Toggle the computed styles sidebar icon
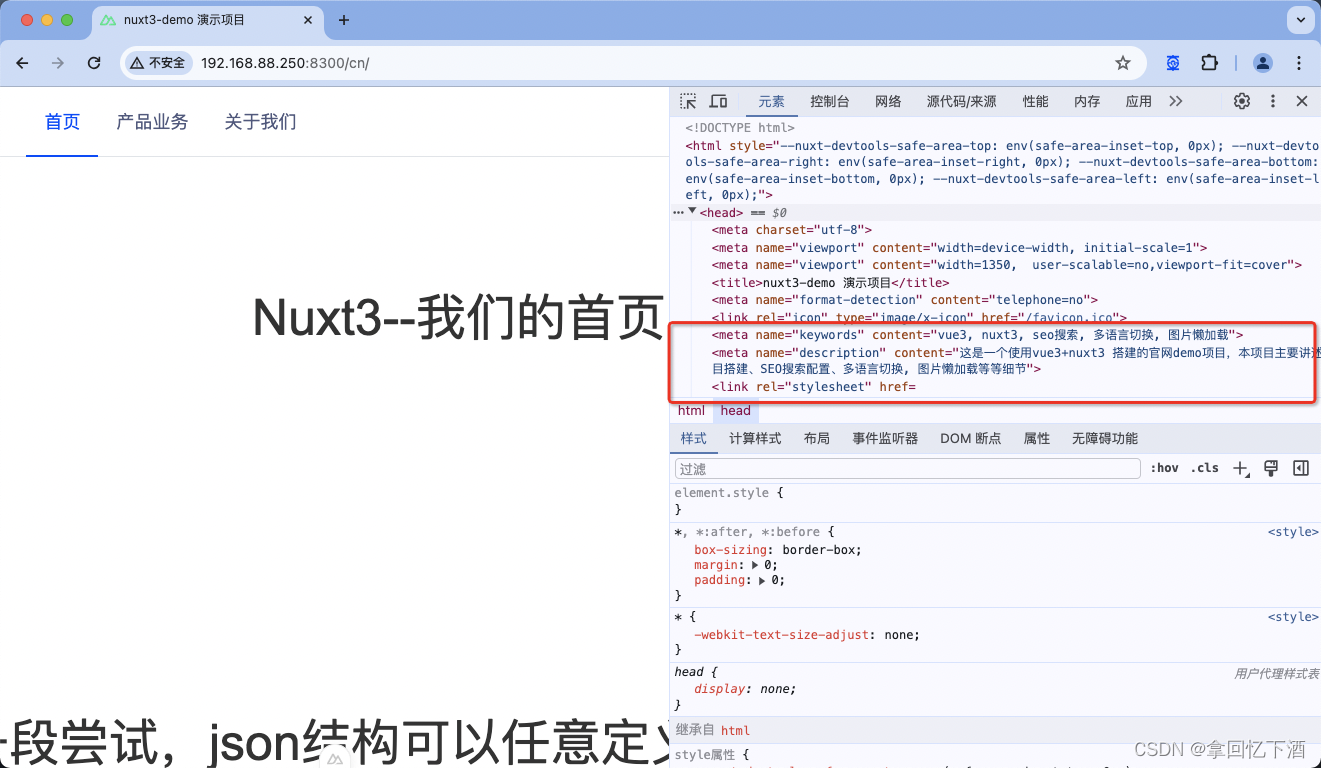1321x768 pixels. click(x=1301, y=468)
